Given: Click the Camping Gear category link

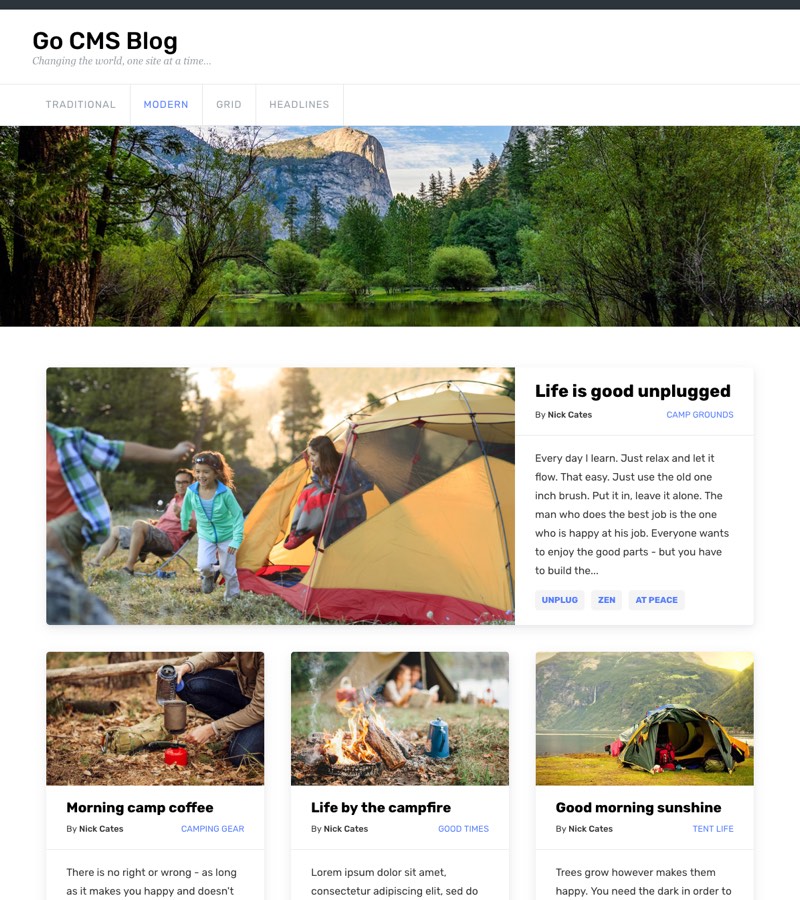Looking at the screenshot, I should point(212,829).
